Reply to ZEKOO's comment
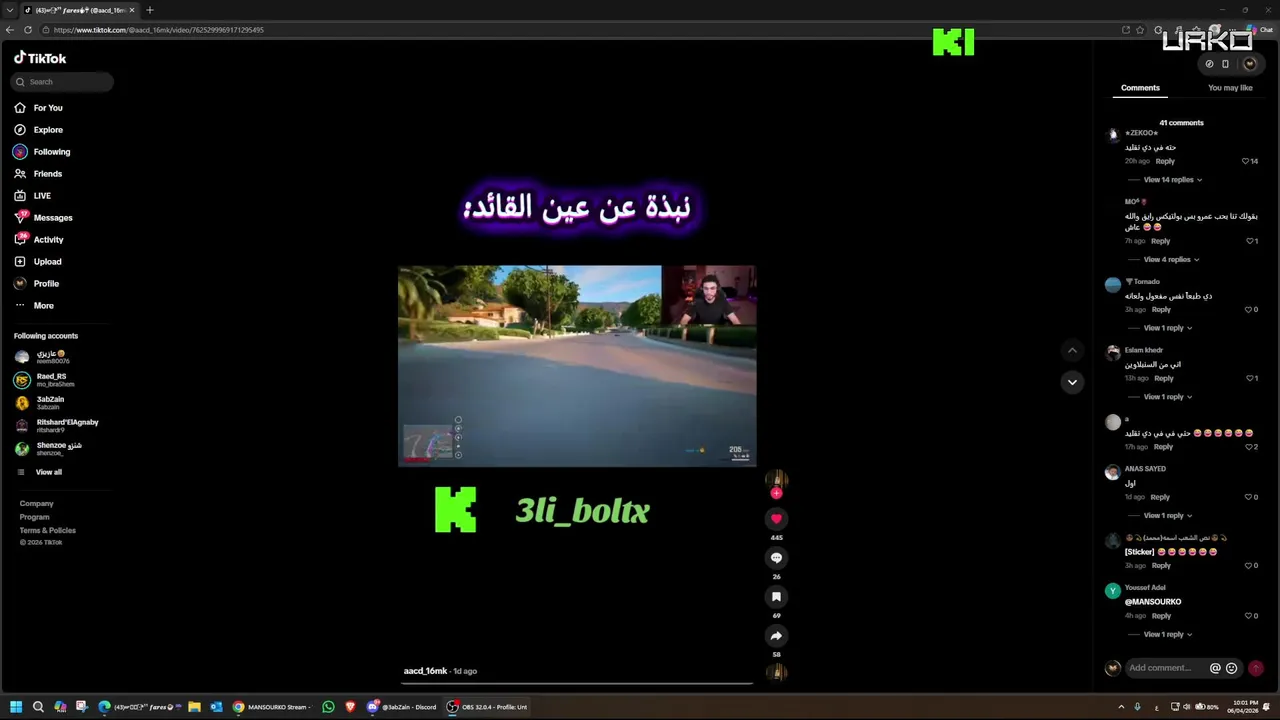 tap(1165, 161)
